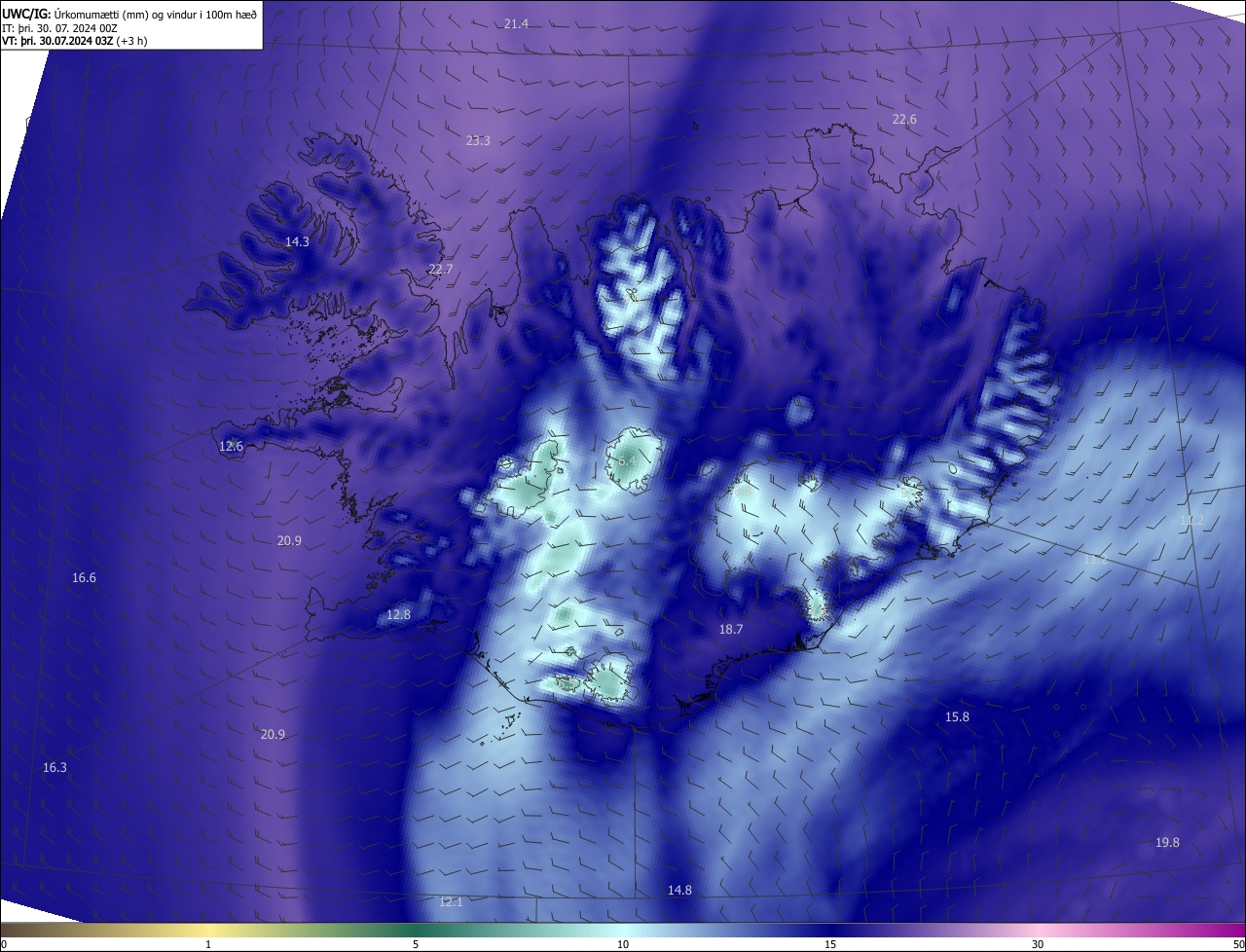Click the '0' tick on the color scale
The width and height of the screenshot is (1246, 952).
4,944
